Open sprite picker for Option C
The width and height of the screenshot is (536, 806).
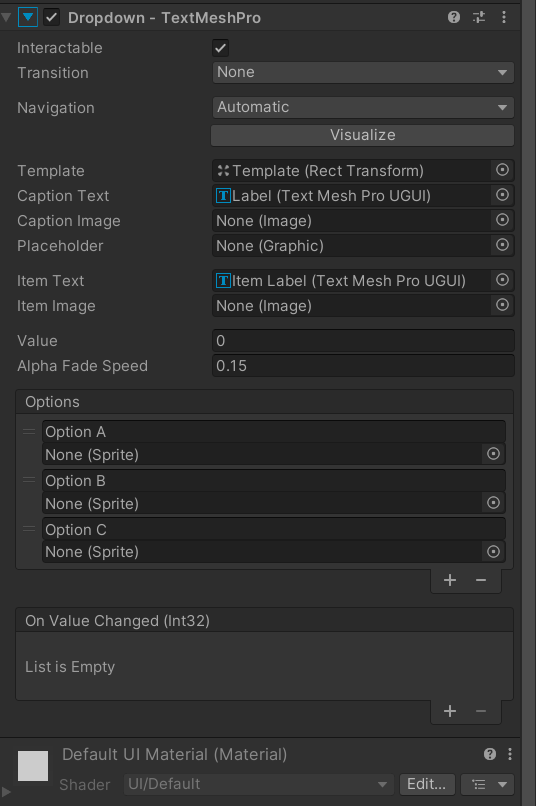point(493,552)
